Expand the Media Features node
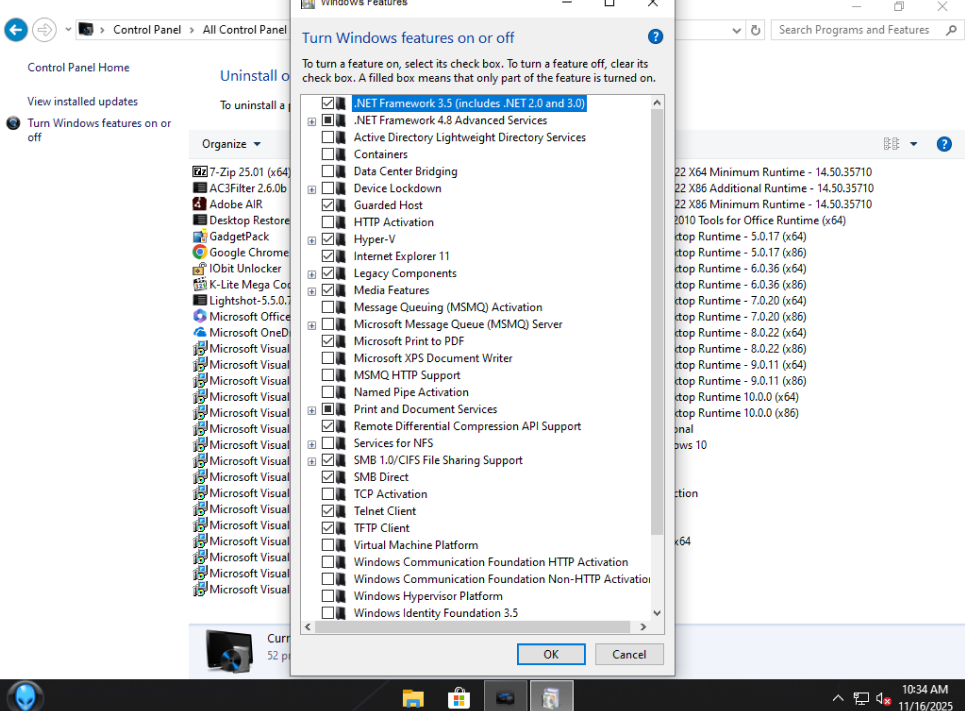The image size is (965, 711). click(312, 292)
